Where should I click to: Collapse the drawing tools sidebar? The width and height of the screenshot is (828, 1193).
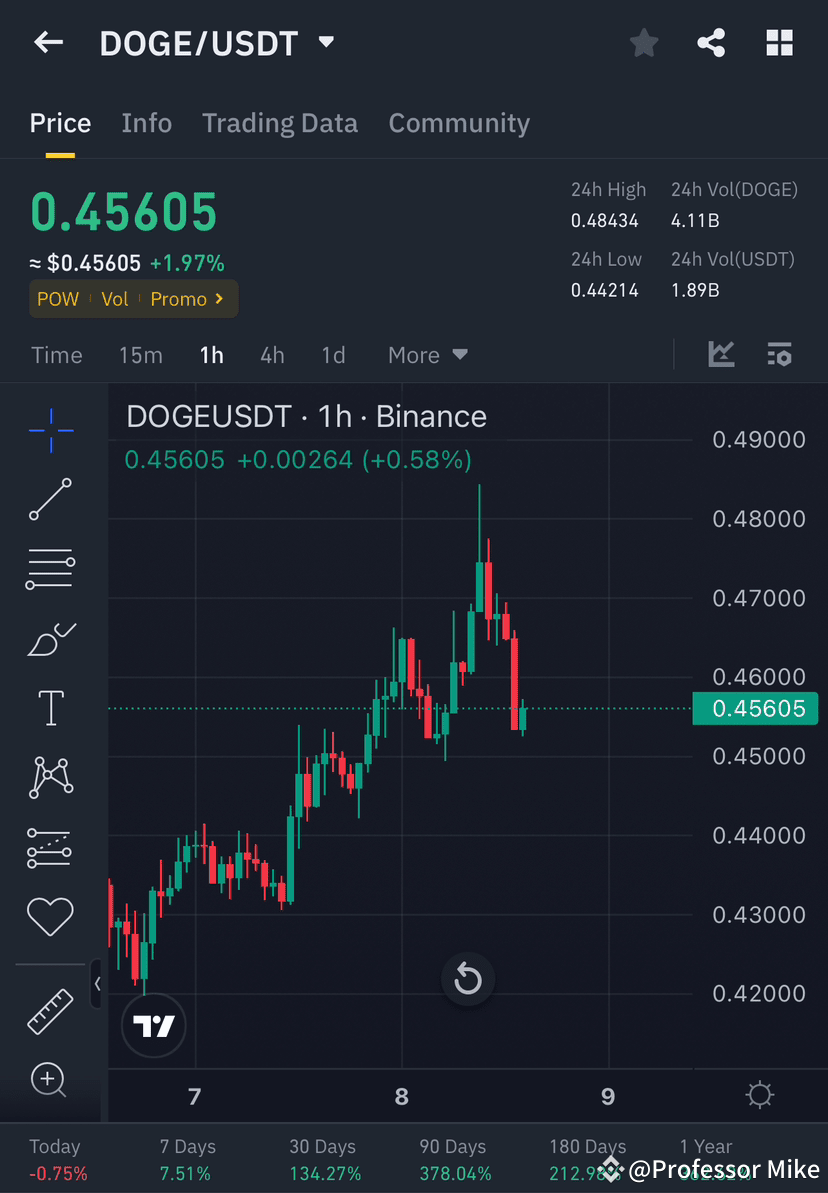[98, 984]
